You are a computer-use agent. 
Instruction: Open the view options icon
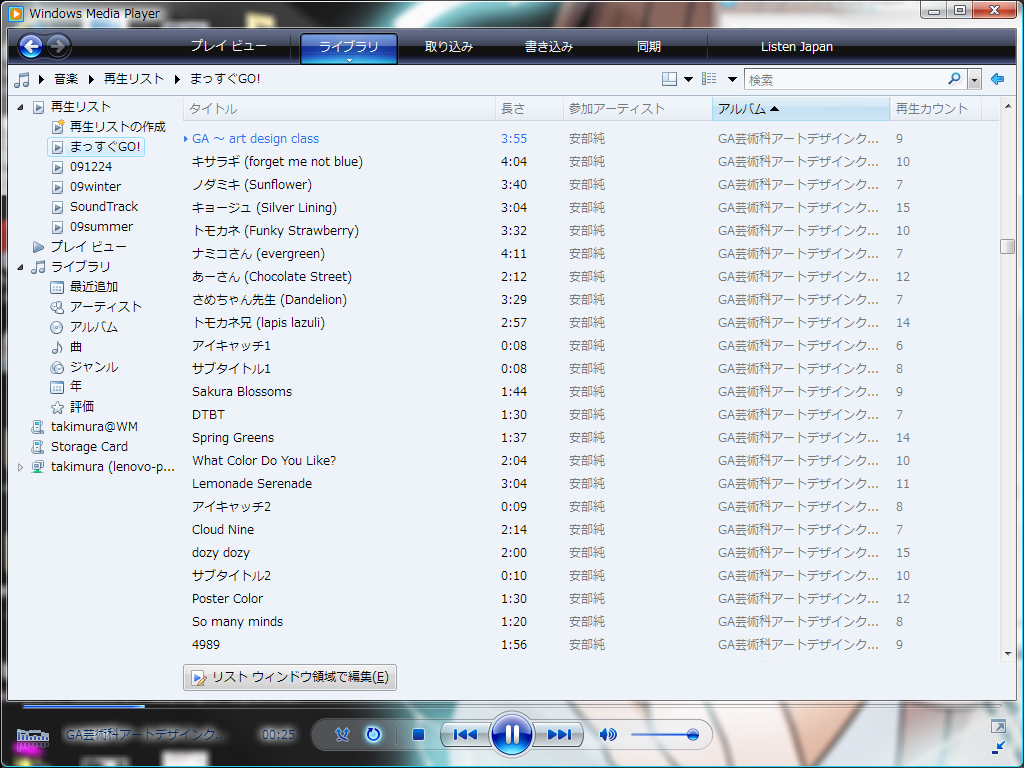[709, 79]
